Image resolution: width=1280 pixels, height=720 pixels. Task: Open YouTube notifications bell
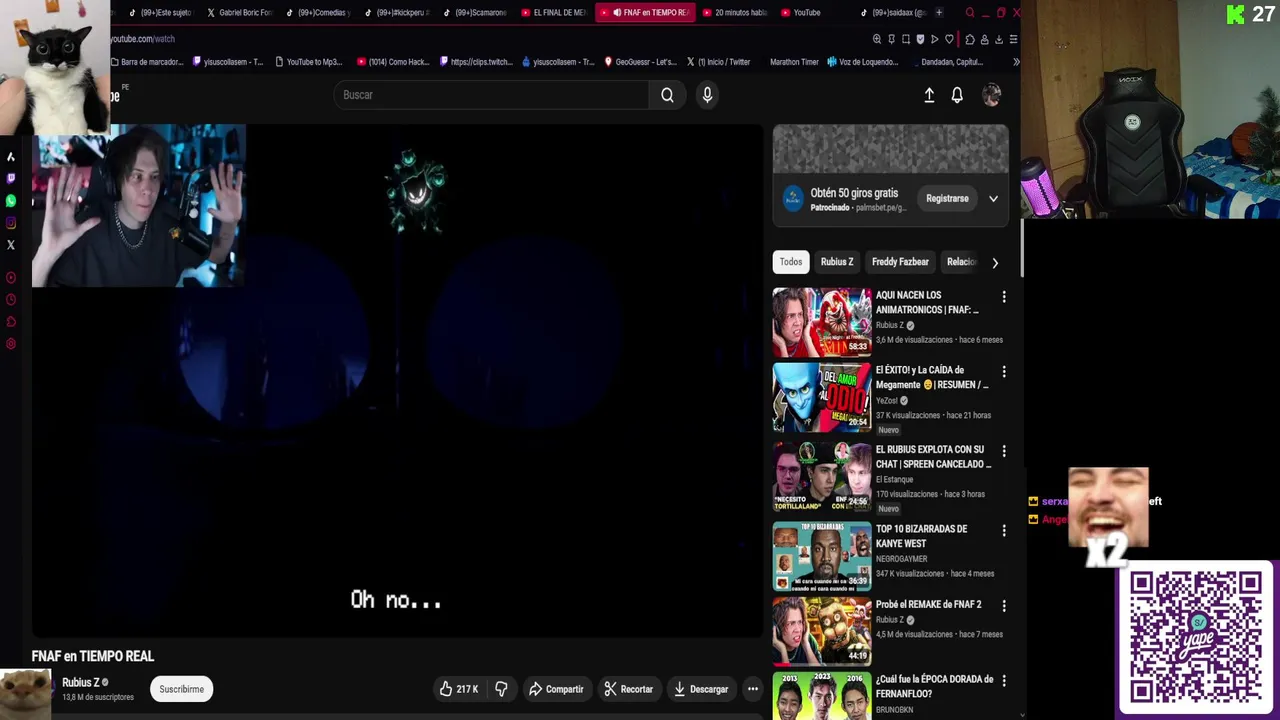[957, 95]
